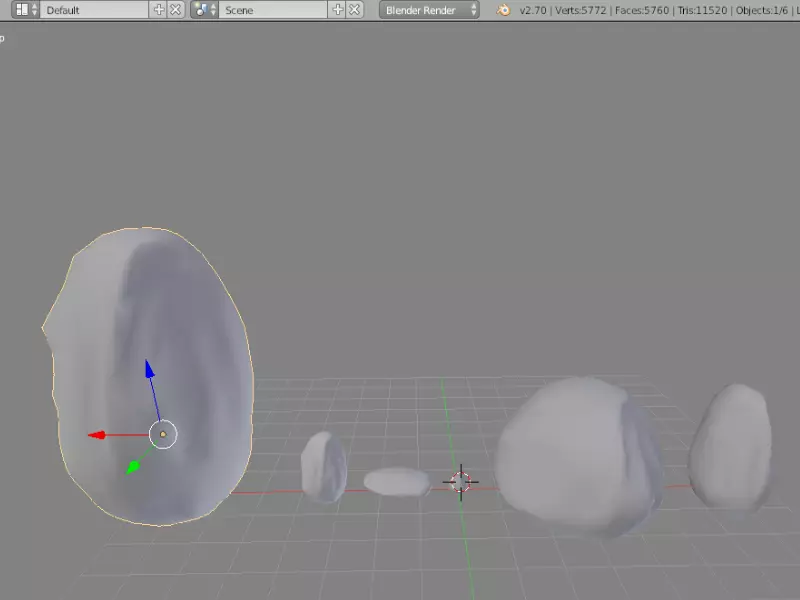Open the scene browser icon
The width and height of the screenshot is (800, 600).
204,10
